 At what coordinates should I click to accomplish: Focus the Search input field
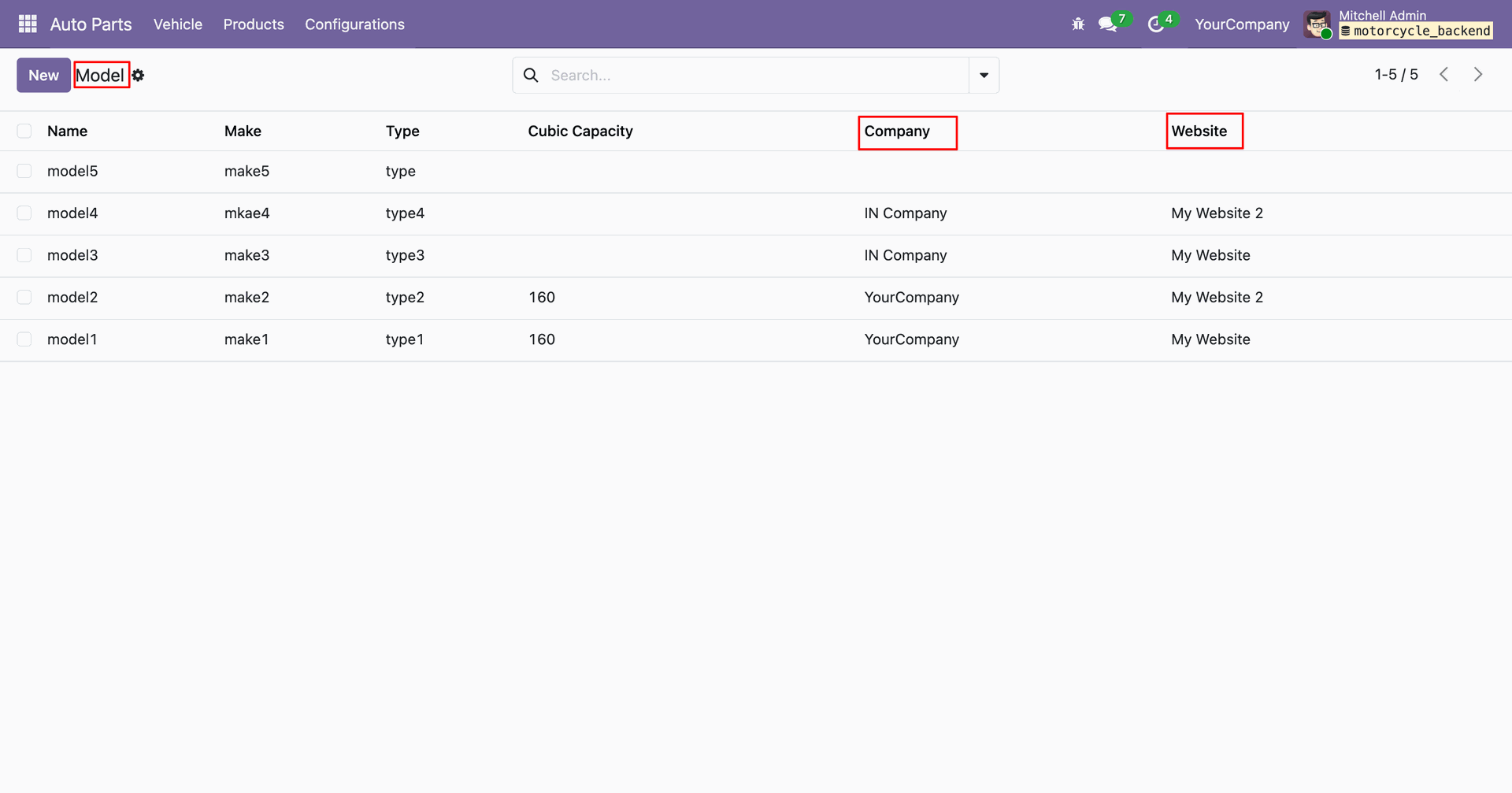point(756,76)
